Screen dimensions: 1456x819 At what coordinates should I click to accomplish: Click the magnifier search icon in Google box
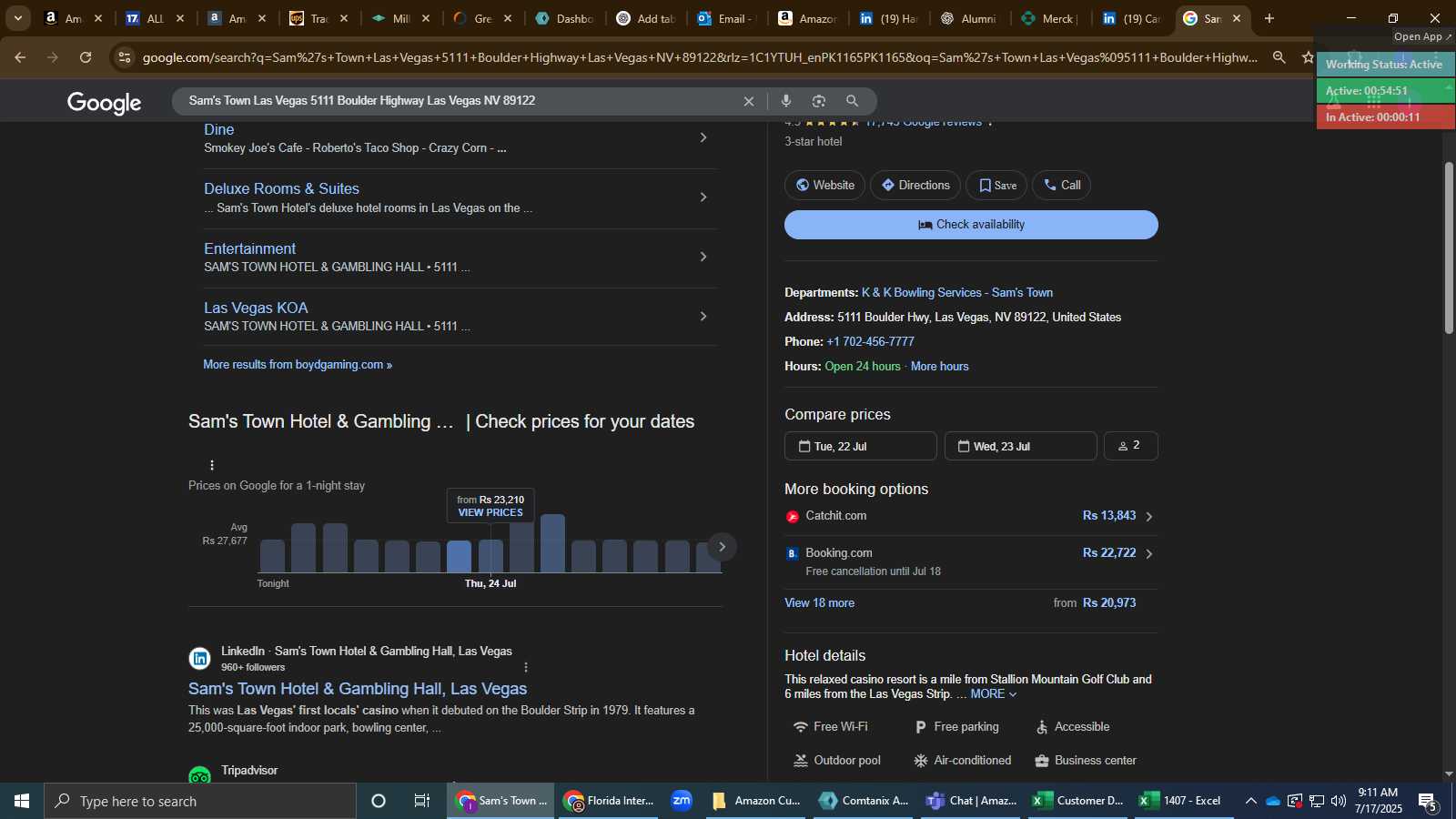(x=852, y=101)
